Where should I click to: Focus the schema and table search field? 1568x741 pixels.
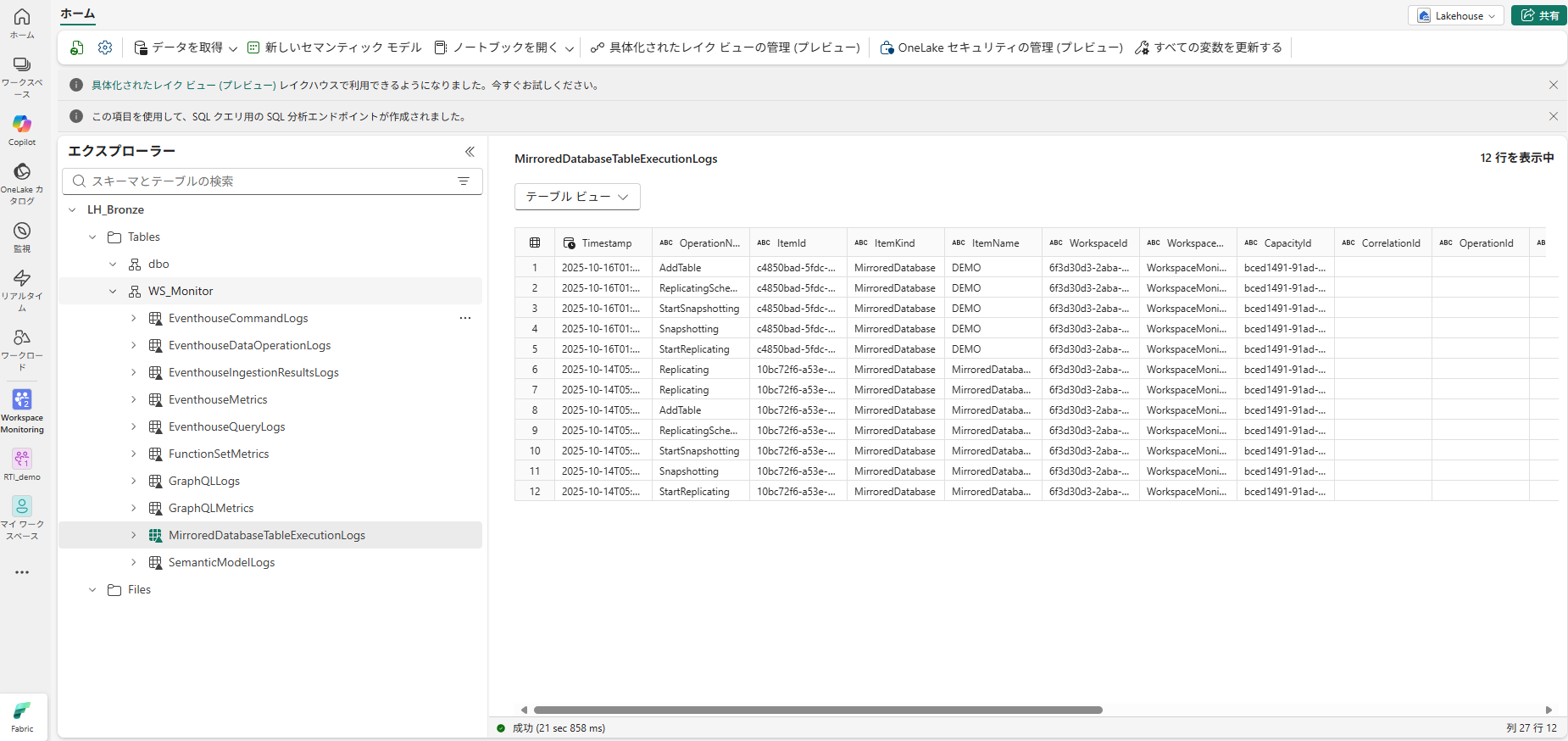[x=272, y=181]
